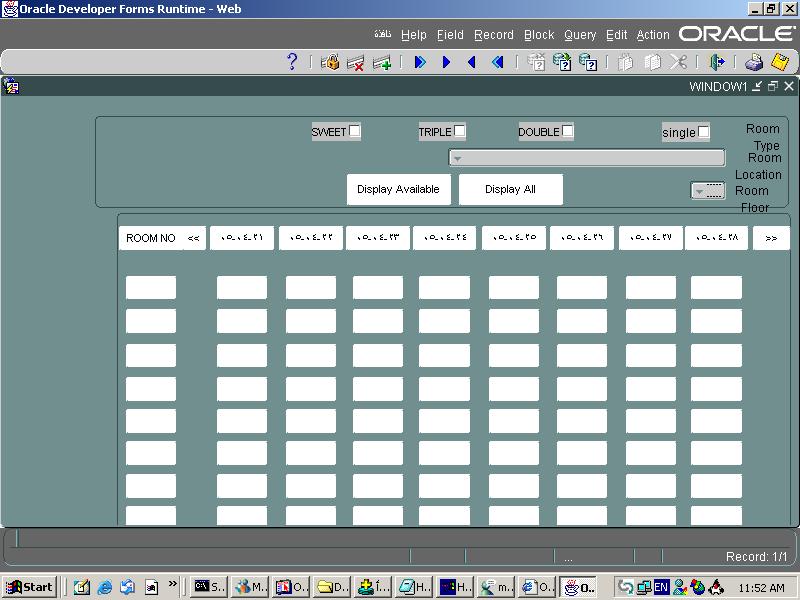Click the Delete Record toolbar icon

pyautogui.click(x=355, y=62)
